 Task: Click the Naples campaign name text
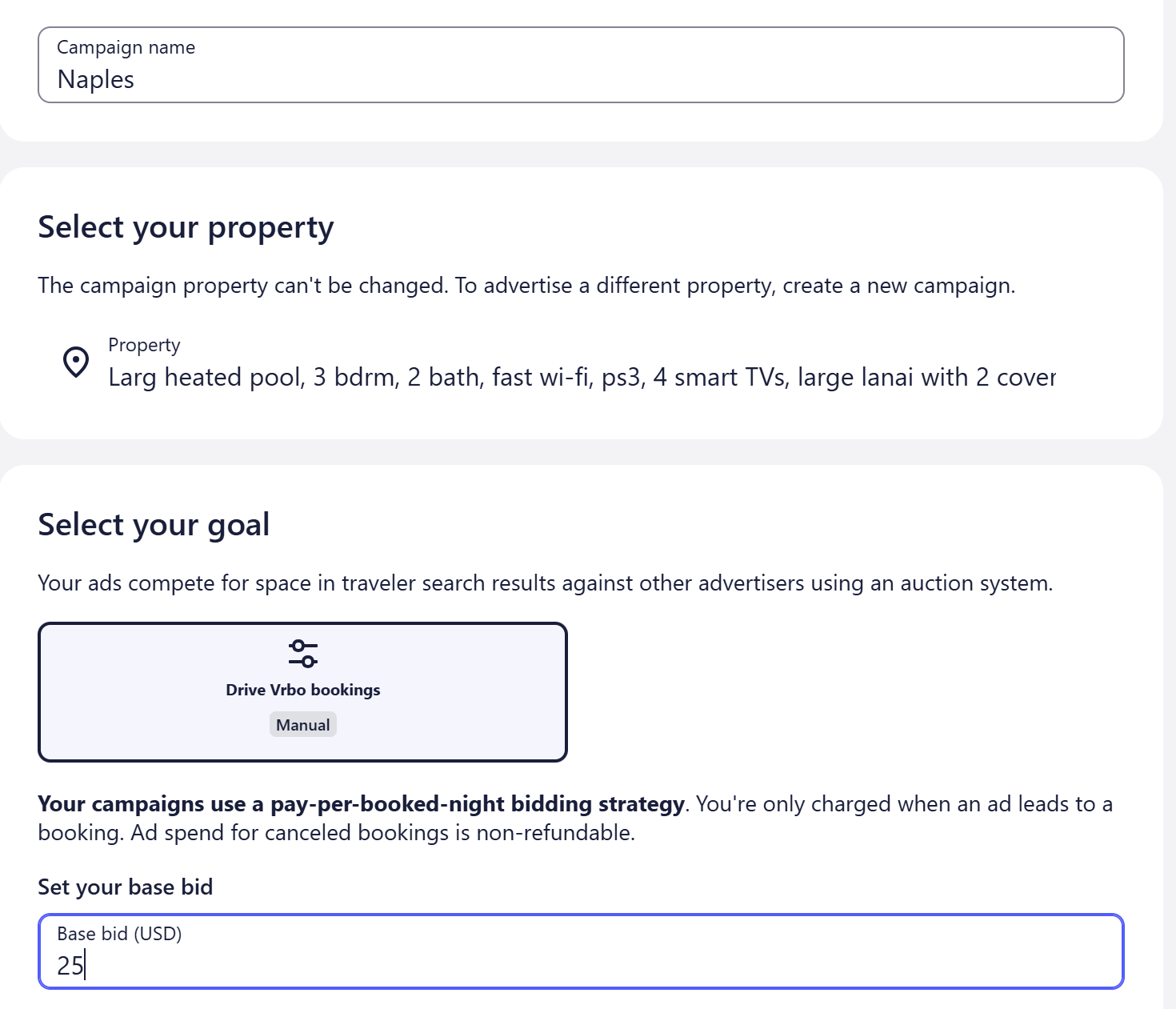96,80
